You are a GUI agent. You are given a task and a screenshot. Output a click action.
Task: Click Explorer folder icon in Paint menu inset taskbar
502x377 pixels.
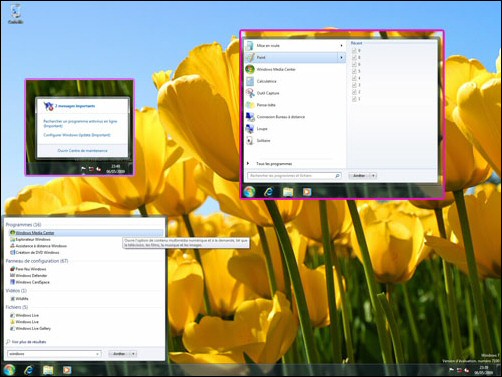[x=288, y=192]
